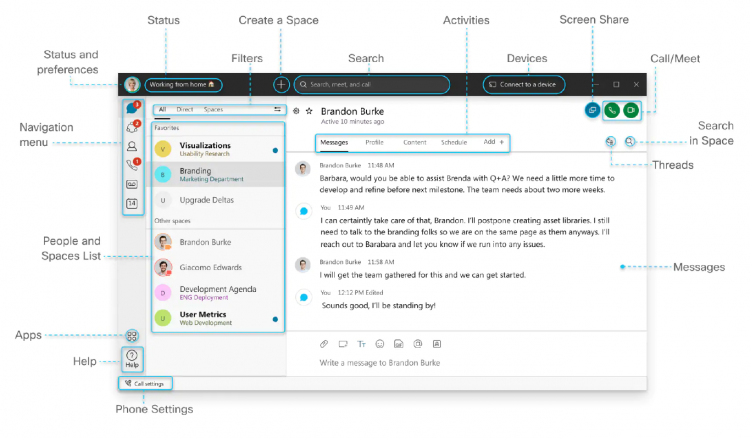This screenshot has height=438, width=750.
Task: Click the Create a Space plus button
Action: point(282,85)
